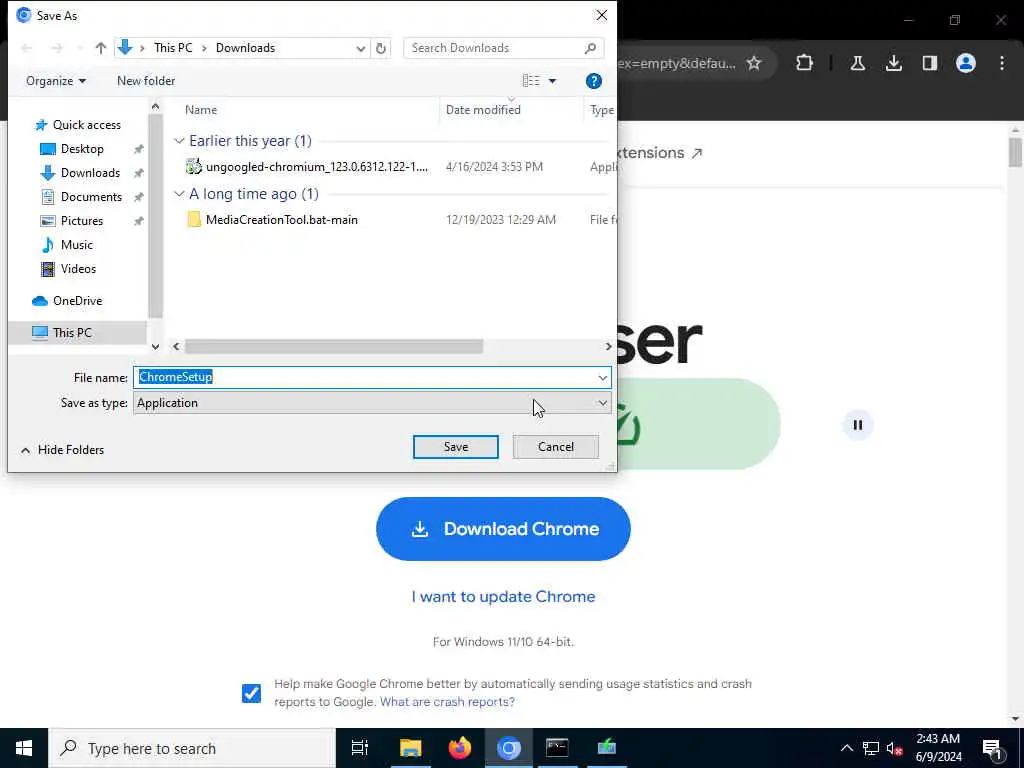Click muted volume tray icon
Screen dimensions: 1024x768
pos(894,748)
